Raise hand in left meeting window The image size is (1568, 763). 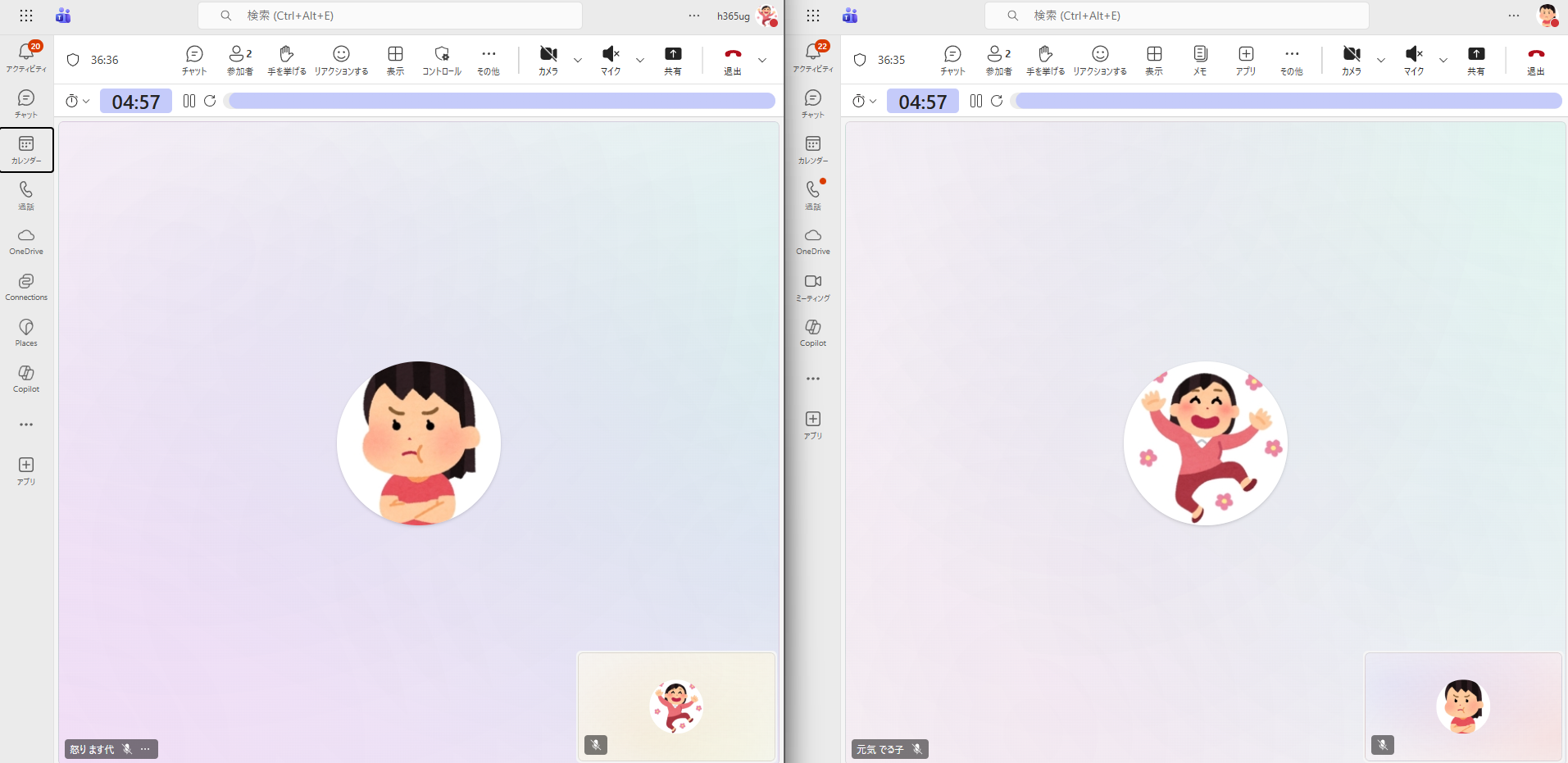286,60
